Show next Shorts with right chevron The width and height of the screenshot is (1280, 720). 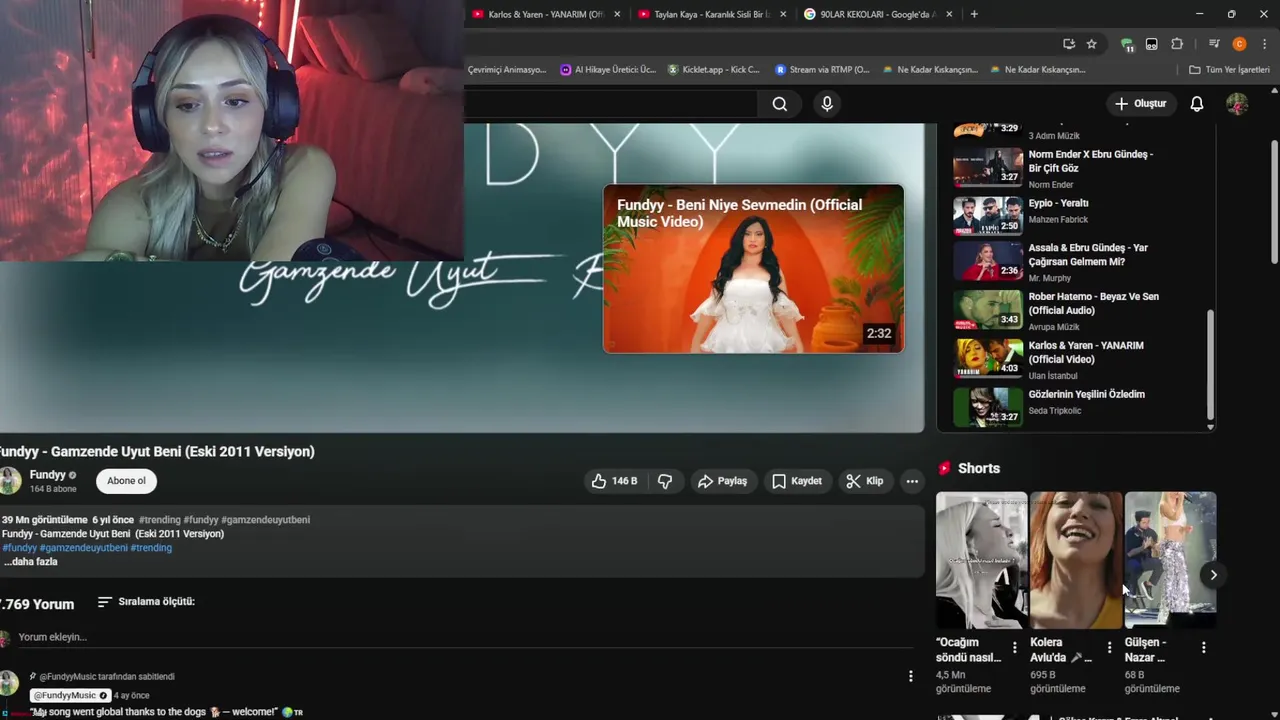1213,575
